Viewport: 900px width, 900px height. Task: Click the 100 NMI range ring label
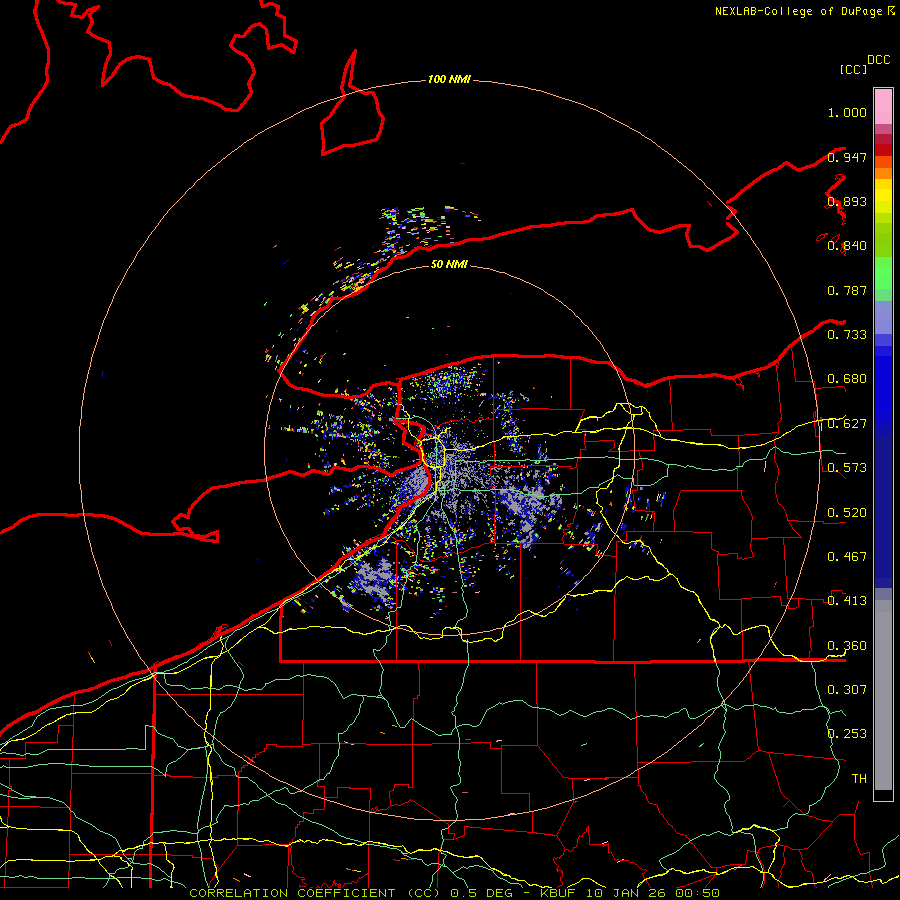coord(449,79)
